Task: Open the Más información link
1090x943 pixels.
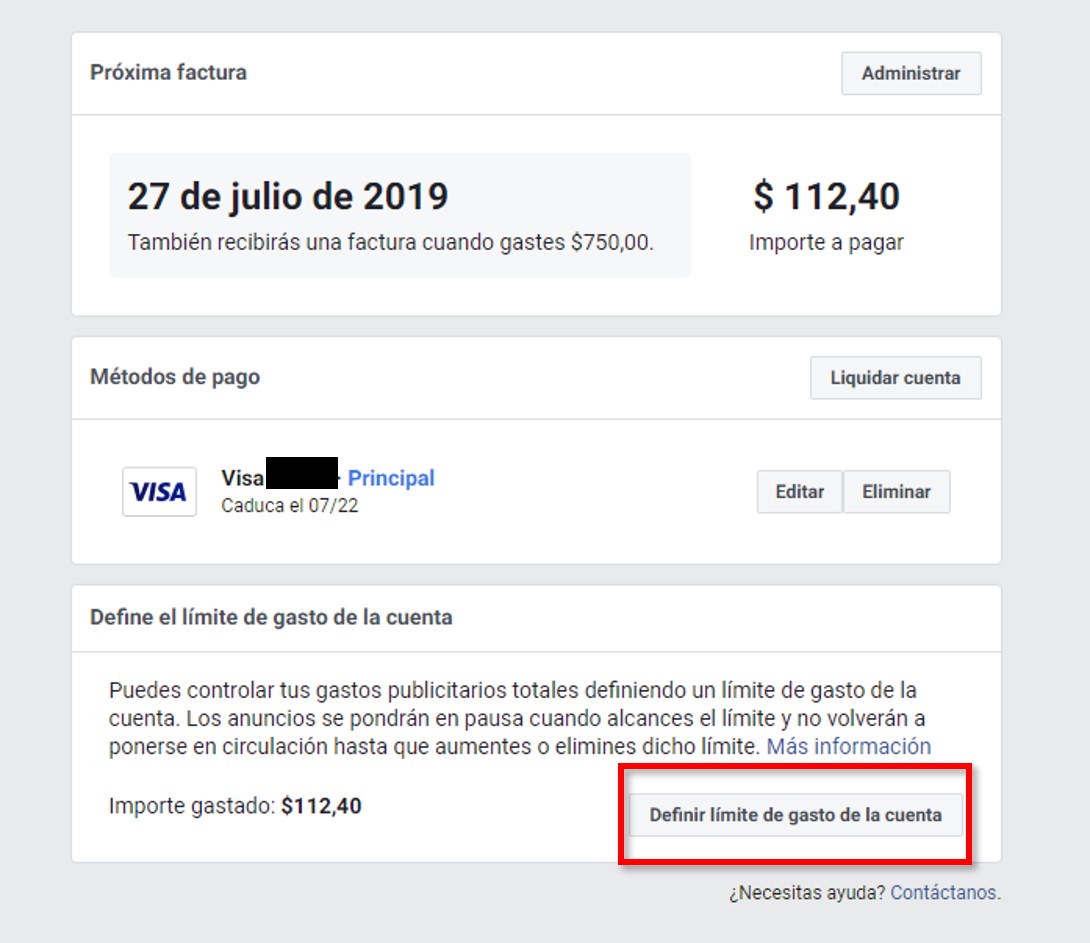Action: click(848, 746)
